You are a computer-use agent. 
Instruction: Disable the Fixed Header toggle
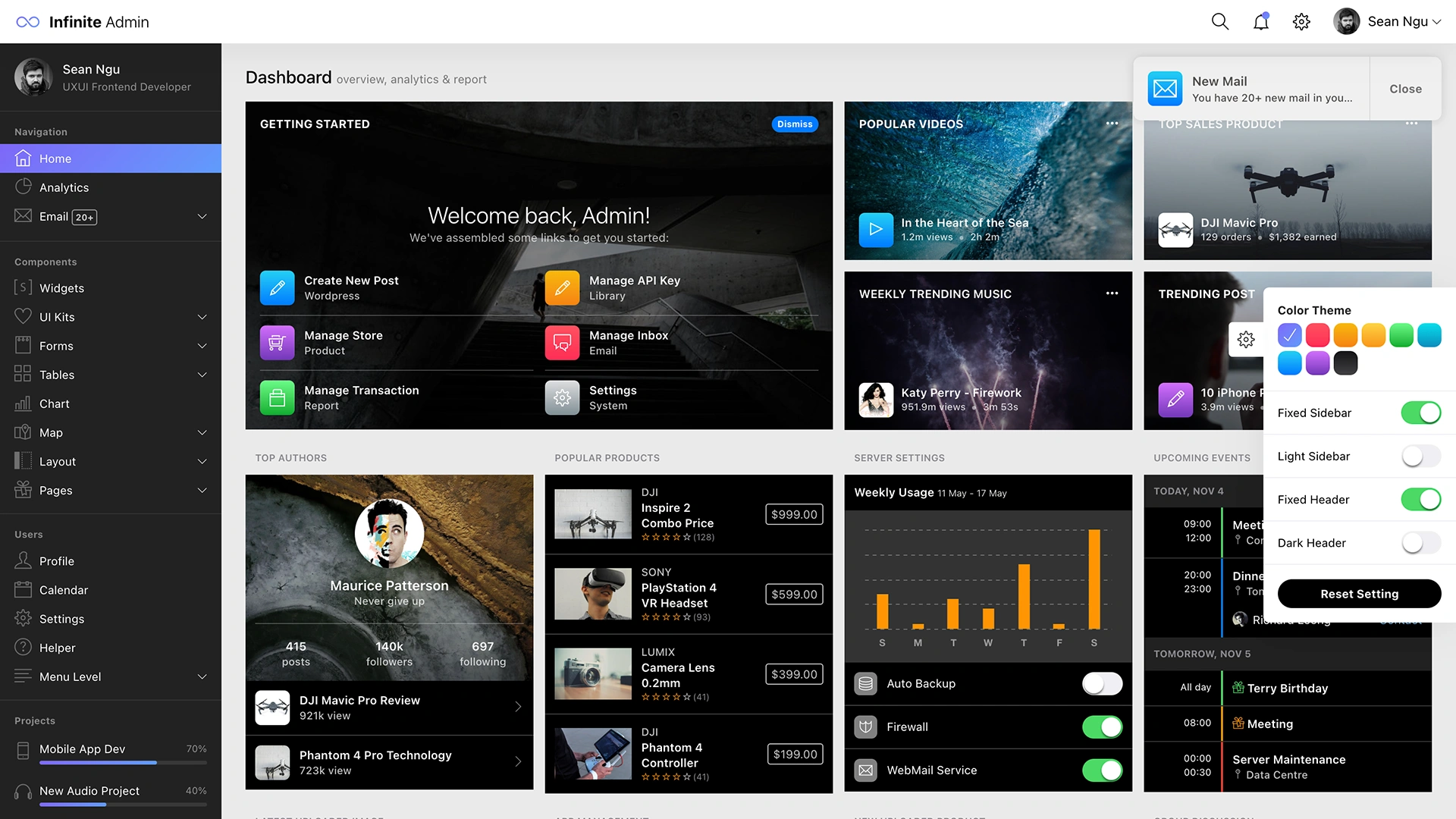click(1420, 499)
